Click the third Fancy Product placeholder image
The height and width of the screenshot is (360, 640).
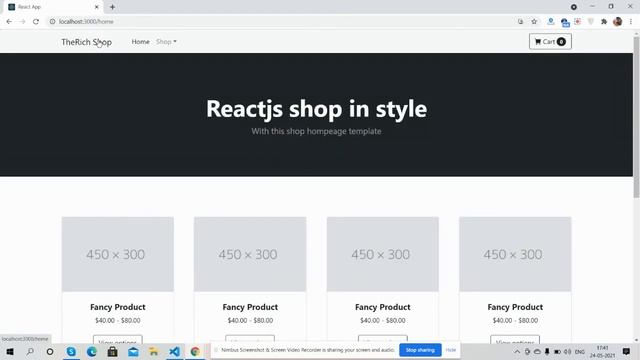[x=382, y=254]
